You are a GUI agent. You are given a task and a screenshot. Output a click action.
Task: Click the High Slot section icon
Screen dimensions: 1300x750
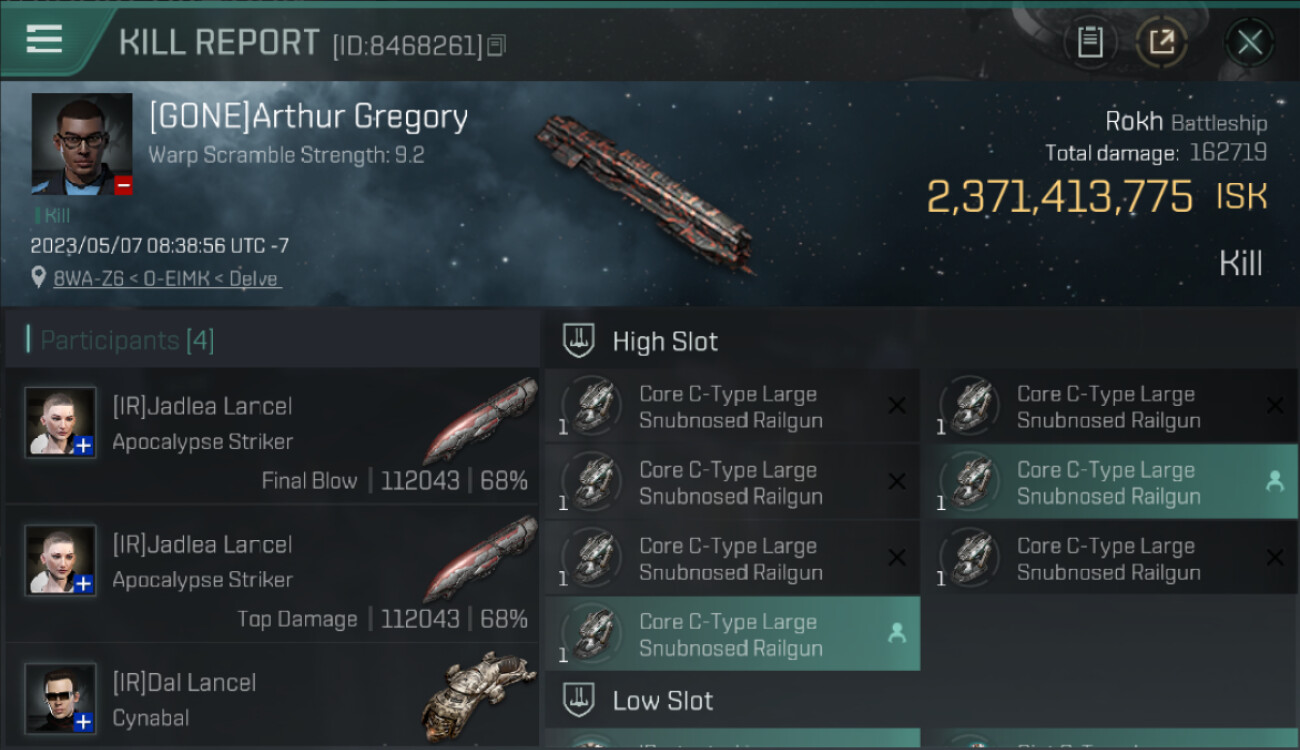point(579,341)
